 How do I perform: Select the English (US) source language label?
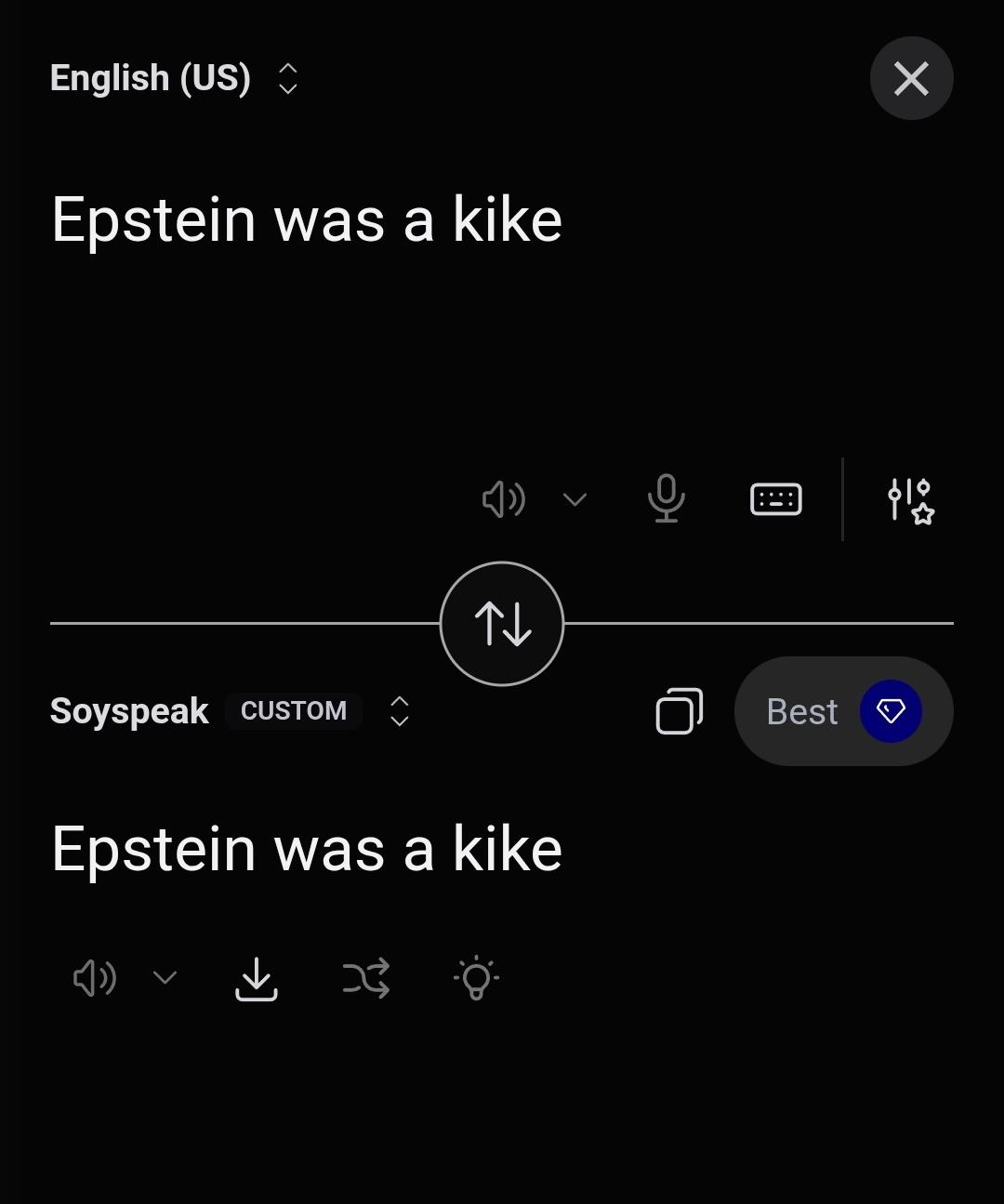coord(151,79)
